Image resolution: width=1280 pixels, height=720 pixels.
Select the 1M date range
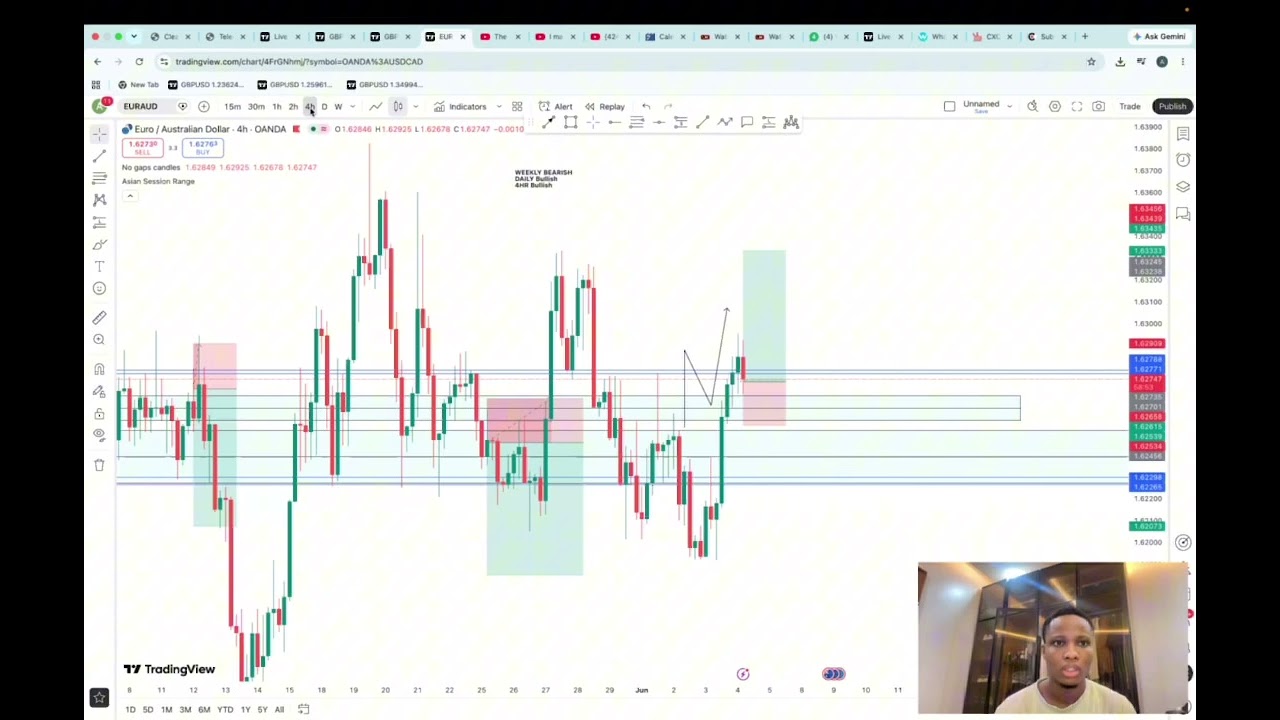coord(166,710)
